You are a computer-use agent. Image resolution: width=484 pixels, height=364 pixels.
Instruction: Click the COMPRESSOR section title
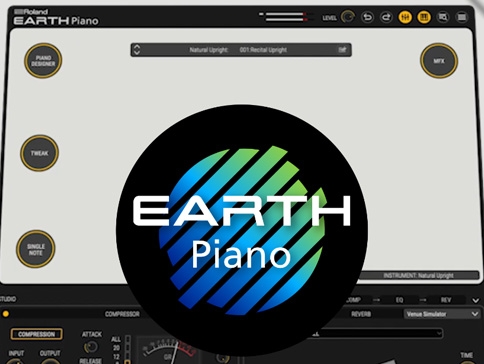click(122, 314)
